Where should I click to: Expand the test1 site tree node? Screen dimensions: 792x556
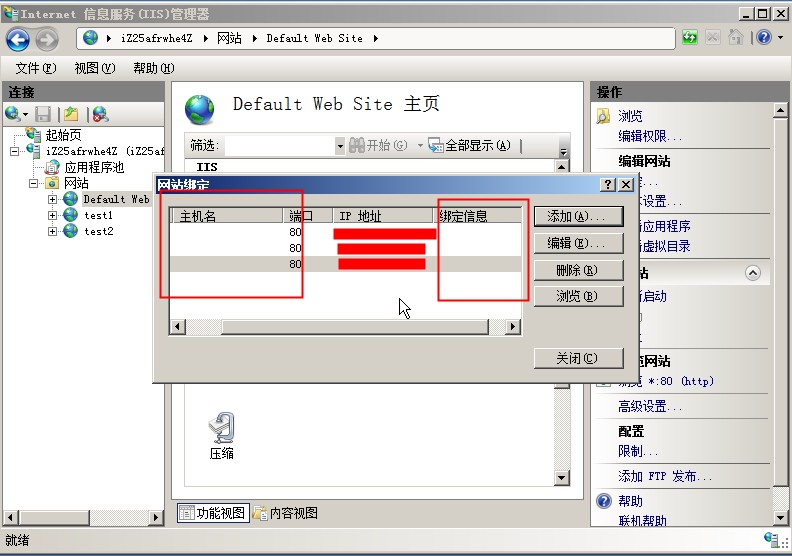coord(53,215)
